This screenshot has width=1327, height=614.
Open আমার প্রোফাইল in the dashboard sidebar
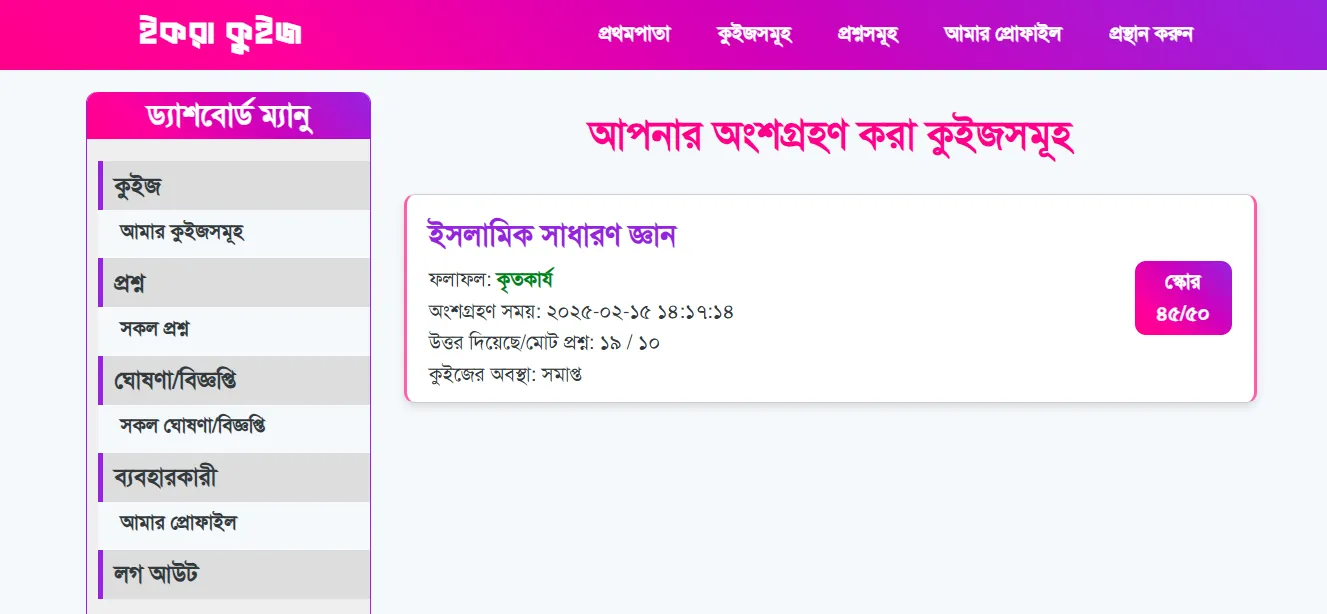pyautogui.click(x=178, y=522)
